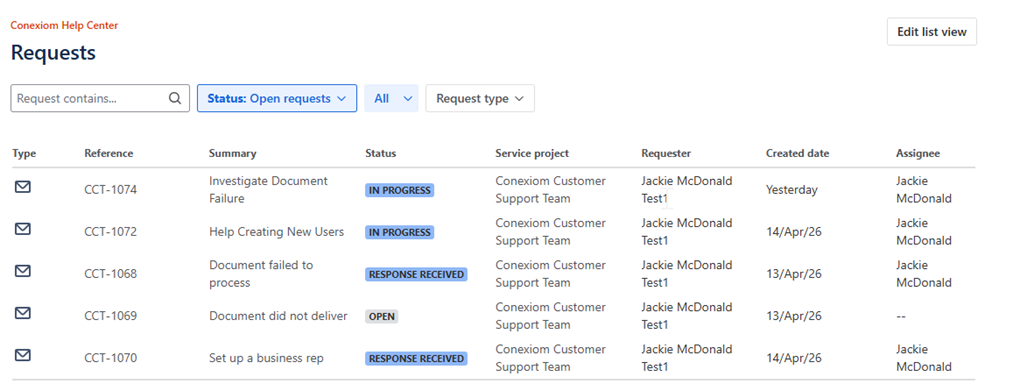The image size is (1013, 391).
Task: Open the Request type dropdown
Action: click(480, 98)
